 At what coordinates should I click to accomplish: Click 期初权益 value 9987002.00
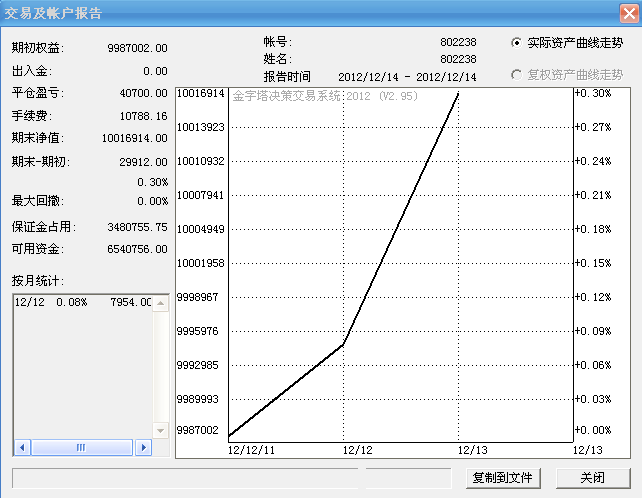137,48
